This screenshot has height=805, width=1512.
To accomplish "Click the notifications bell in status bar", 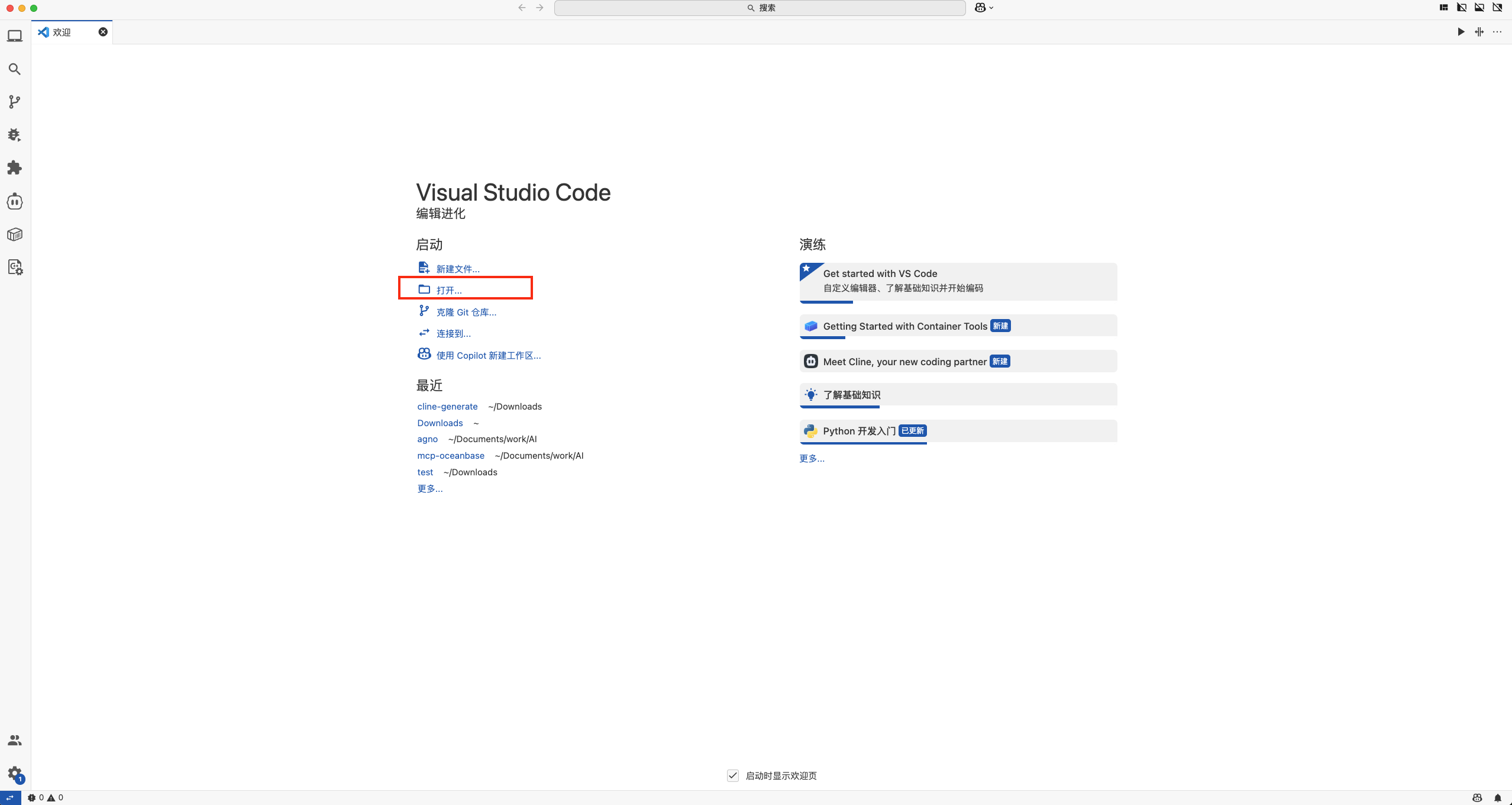I will pos(1497,798).
